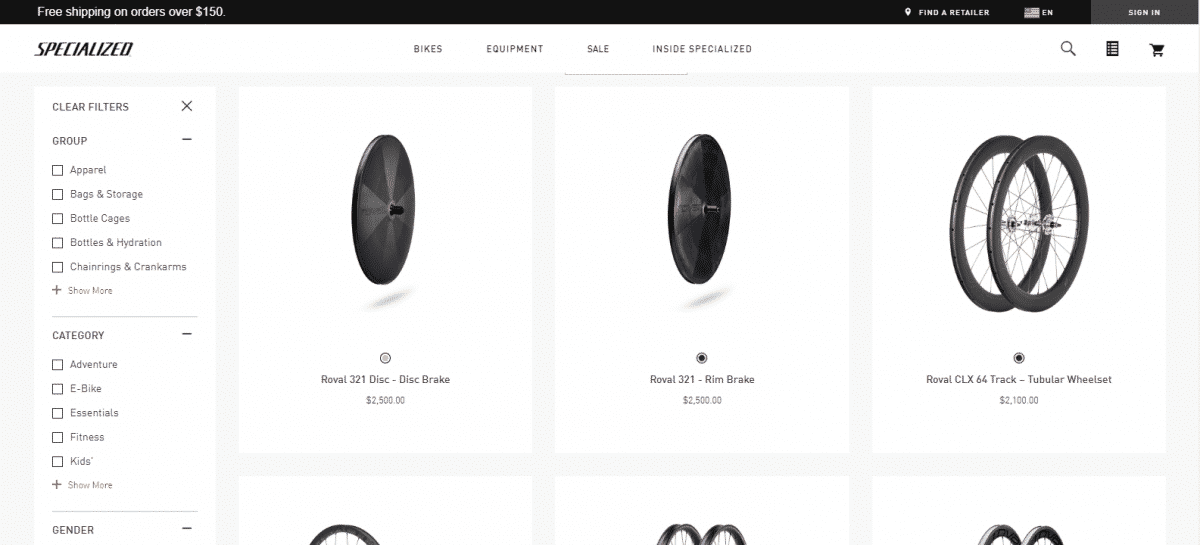
Task: Click the Specialized logo
Action: tap(84, 49)
